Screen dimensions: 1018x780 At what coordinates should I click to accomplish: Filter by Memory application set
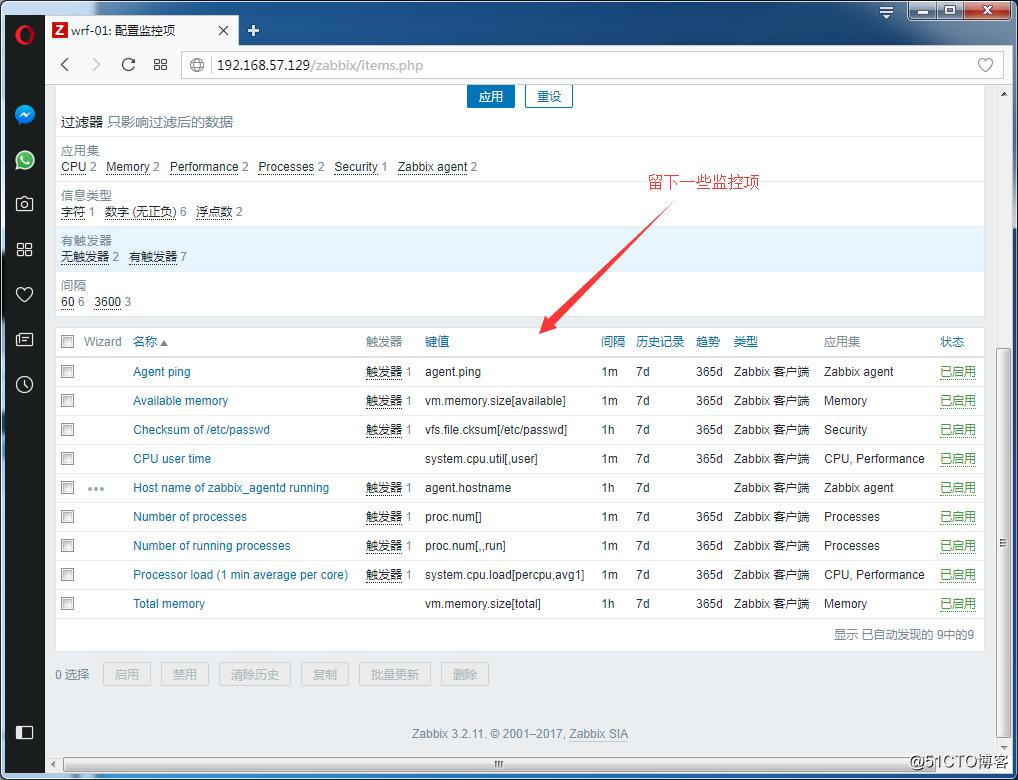pos(128,167)
